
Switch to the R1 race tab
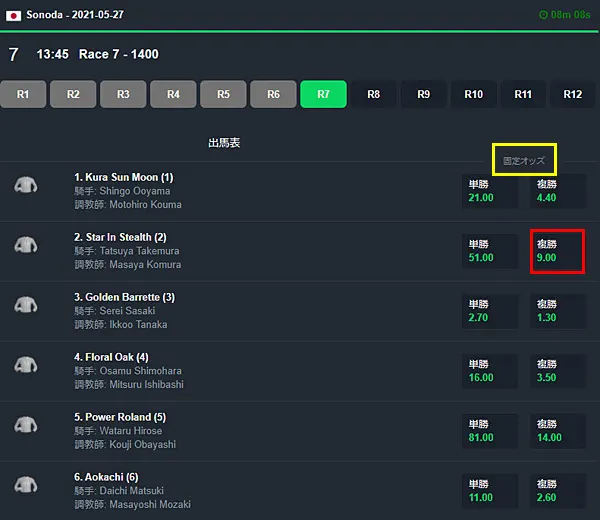pyautogui.click(x=23, y=94)
